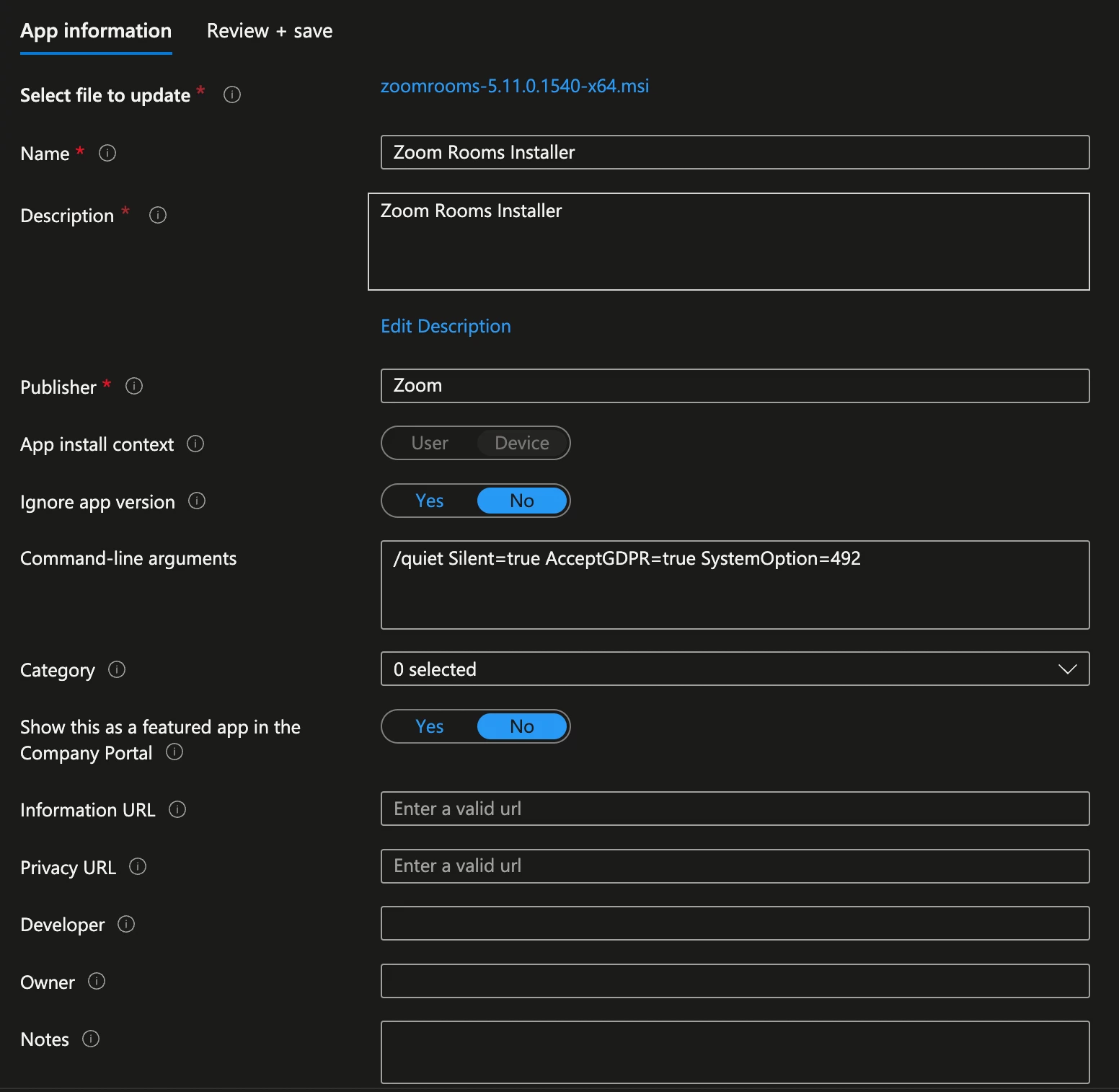Click the Privacy URL info icon
The width and height of the screenshot is (1119, 1092).
[x=138, y=866]
